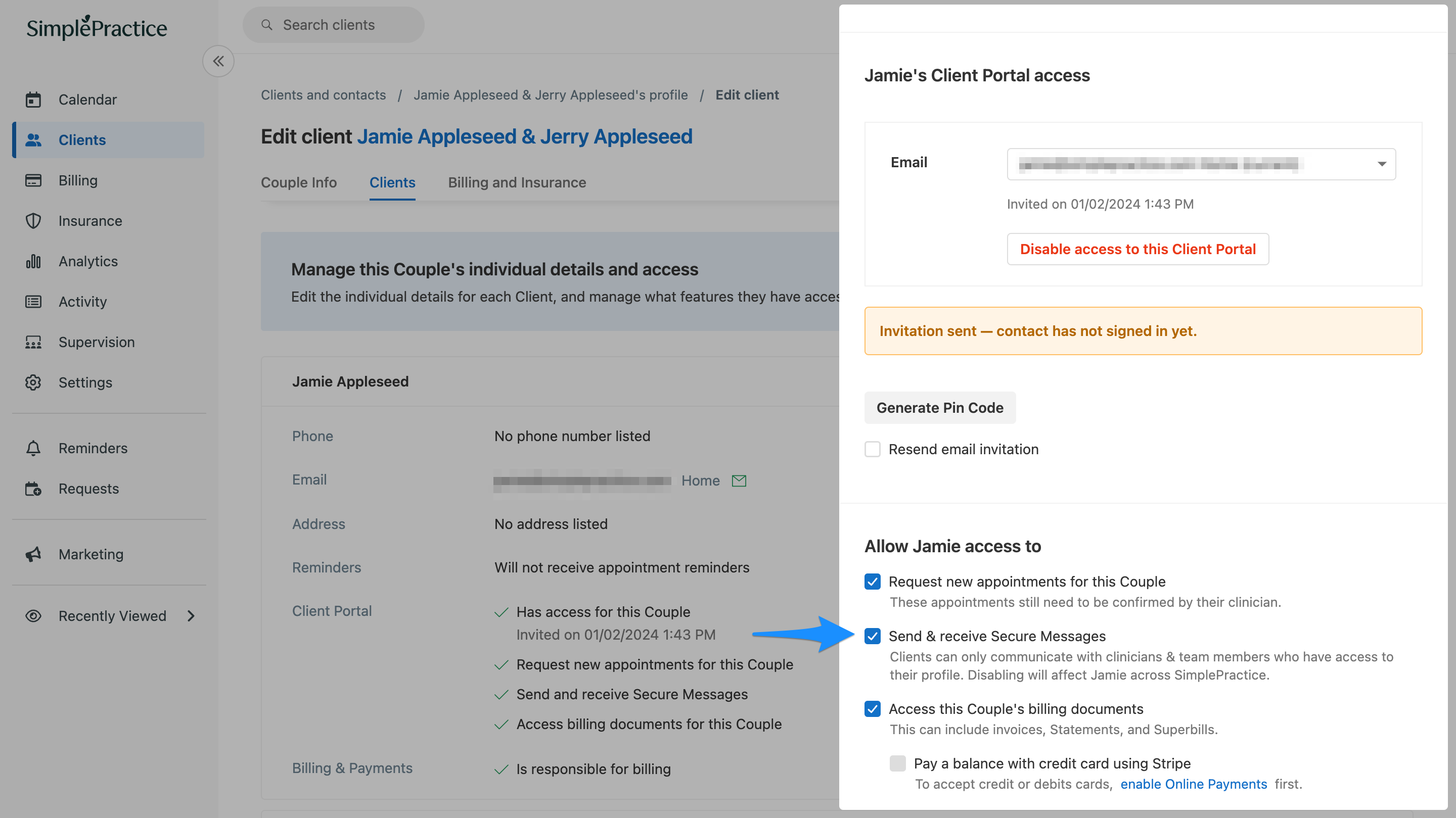This screenshot has height=818, width=1456.
Task: Open the Marketing megaphone icon
Action: (33, 554)
